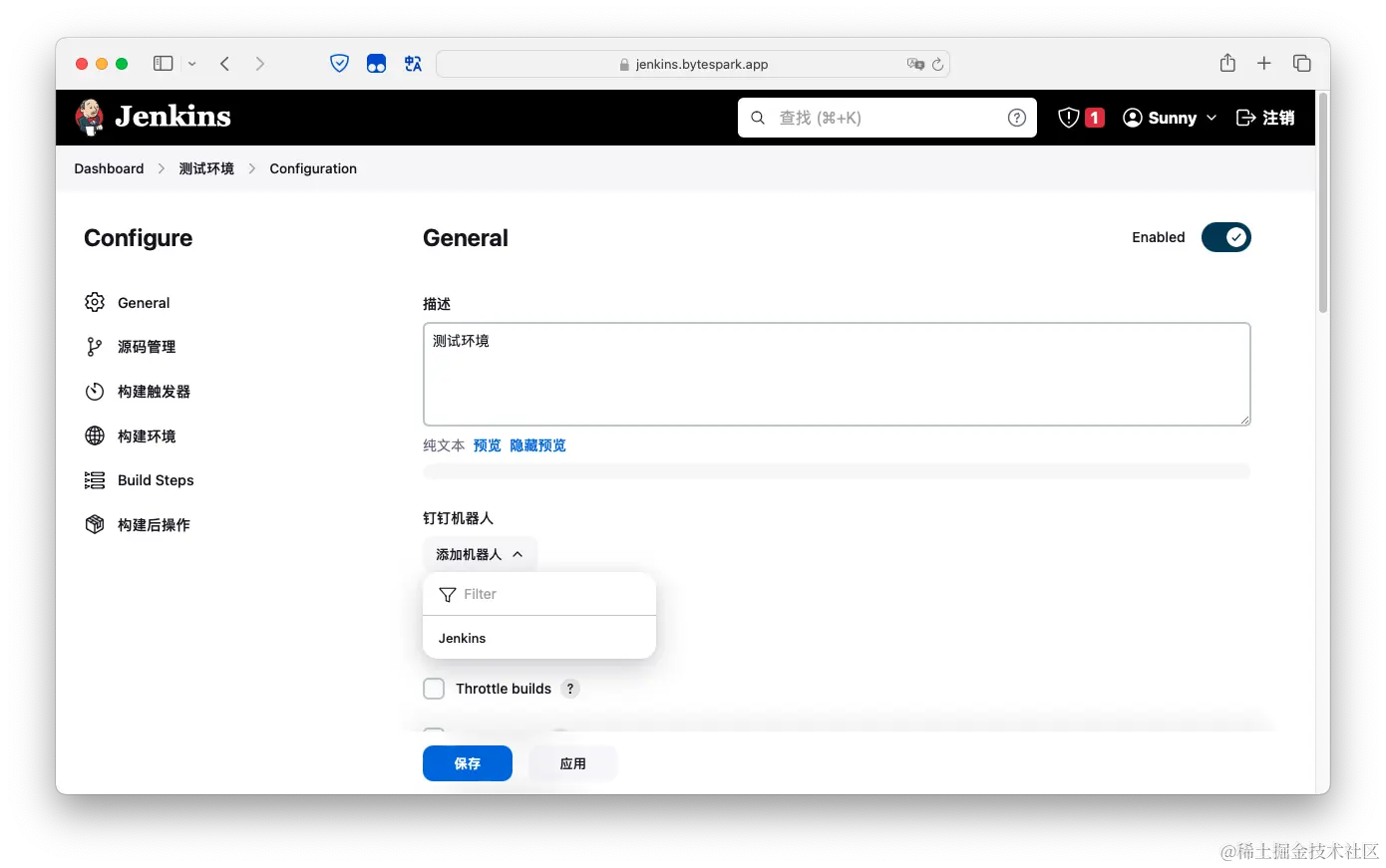Toggle the Enabled switch off

coord(1225,237)
